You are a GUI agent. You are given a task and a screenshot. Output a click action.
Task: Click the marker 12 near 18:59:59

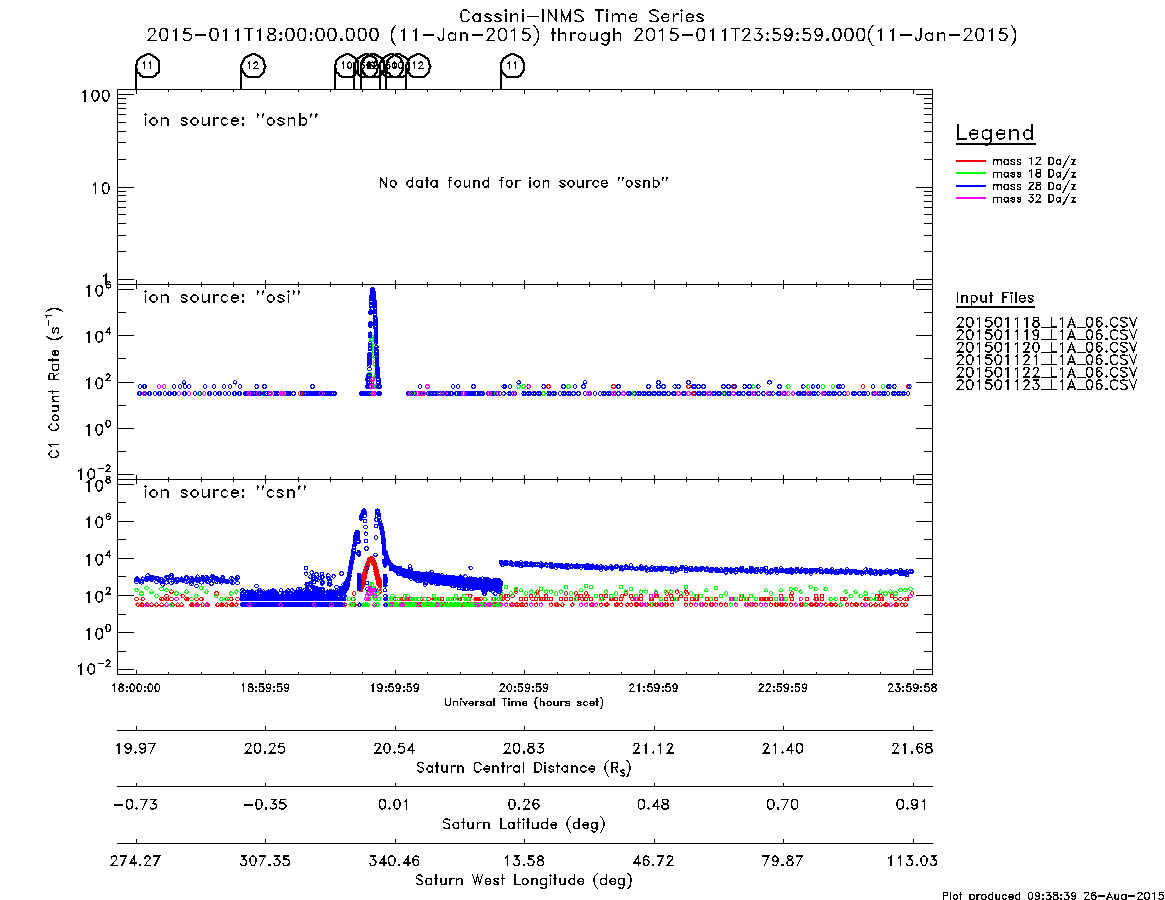[x=253, y=66]
